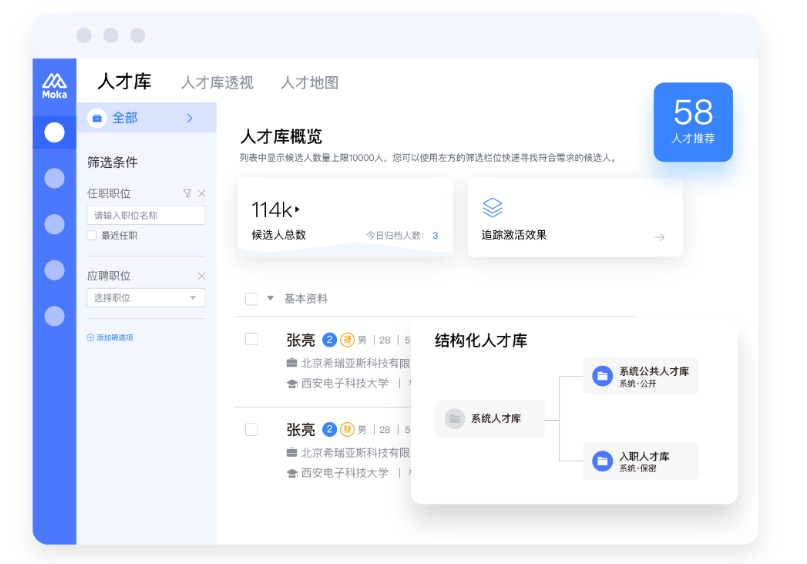
Task: Click 北京希瑞亚斯科技 company in second 张亮 row
Action: coord(355,453)
